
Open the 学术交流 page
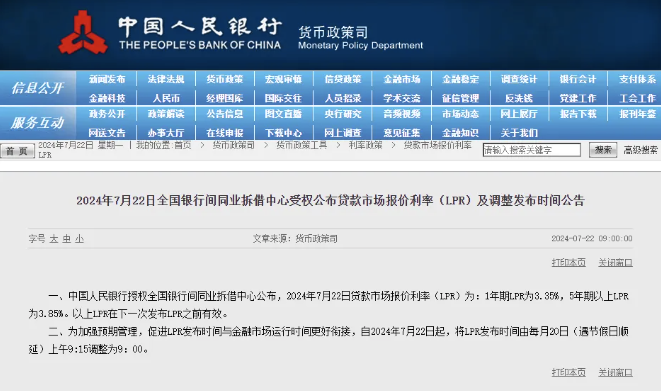tap(402, 98)
